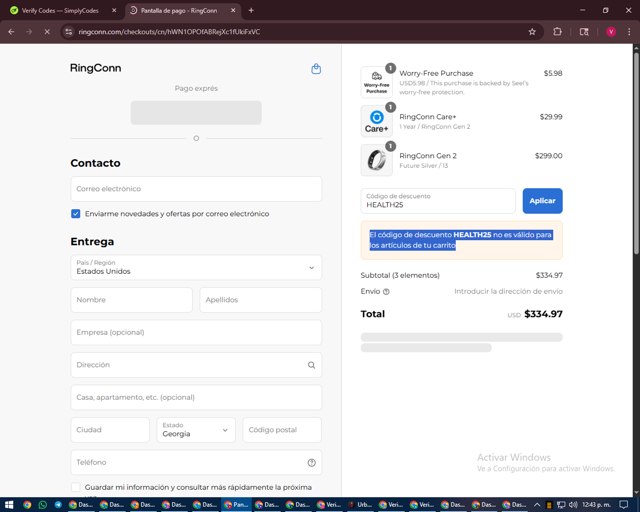
Task: Close the Pantalla de pago RingConn tab
Action: click(x=233, y=11)
